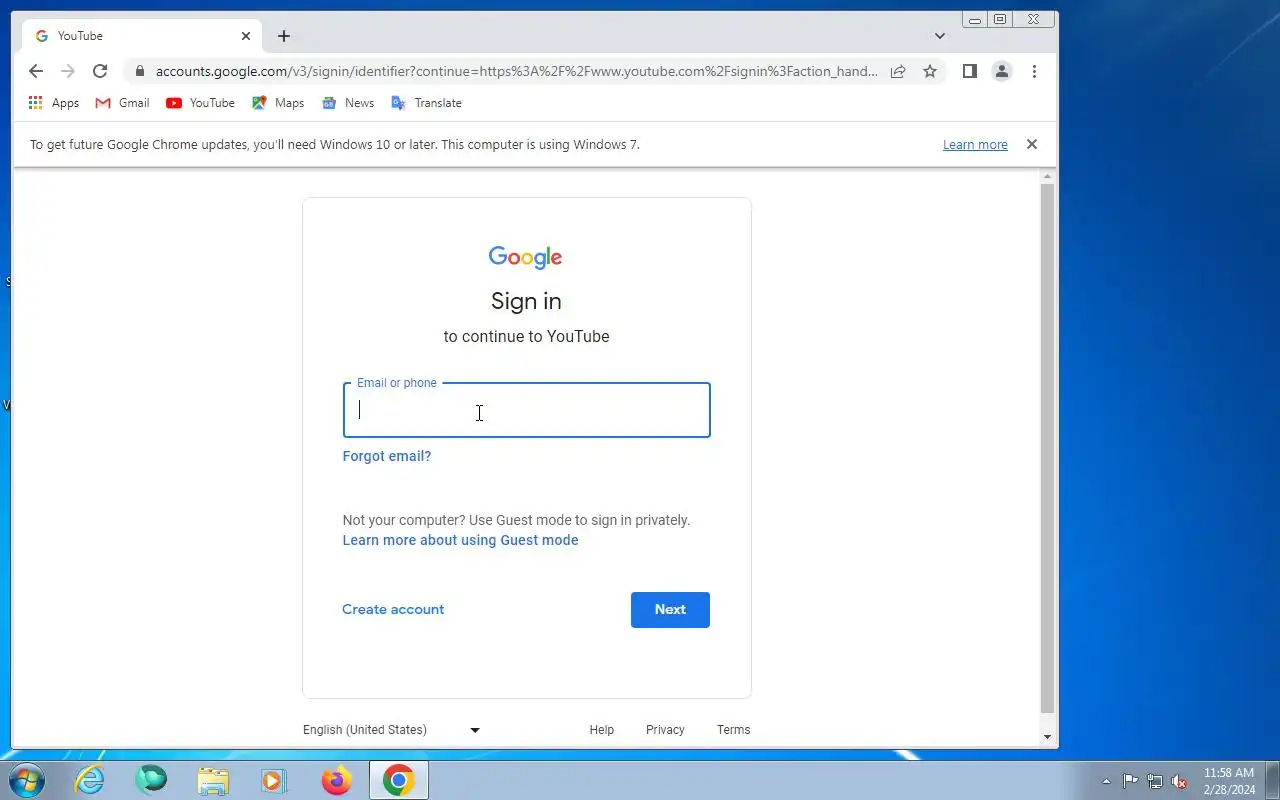Close the YouTube tab
The height and width of the screenshot is (800, 1280).
click(x=246, y=36)
